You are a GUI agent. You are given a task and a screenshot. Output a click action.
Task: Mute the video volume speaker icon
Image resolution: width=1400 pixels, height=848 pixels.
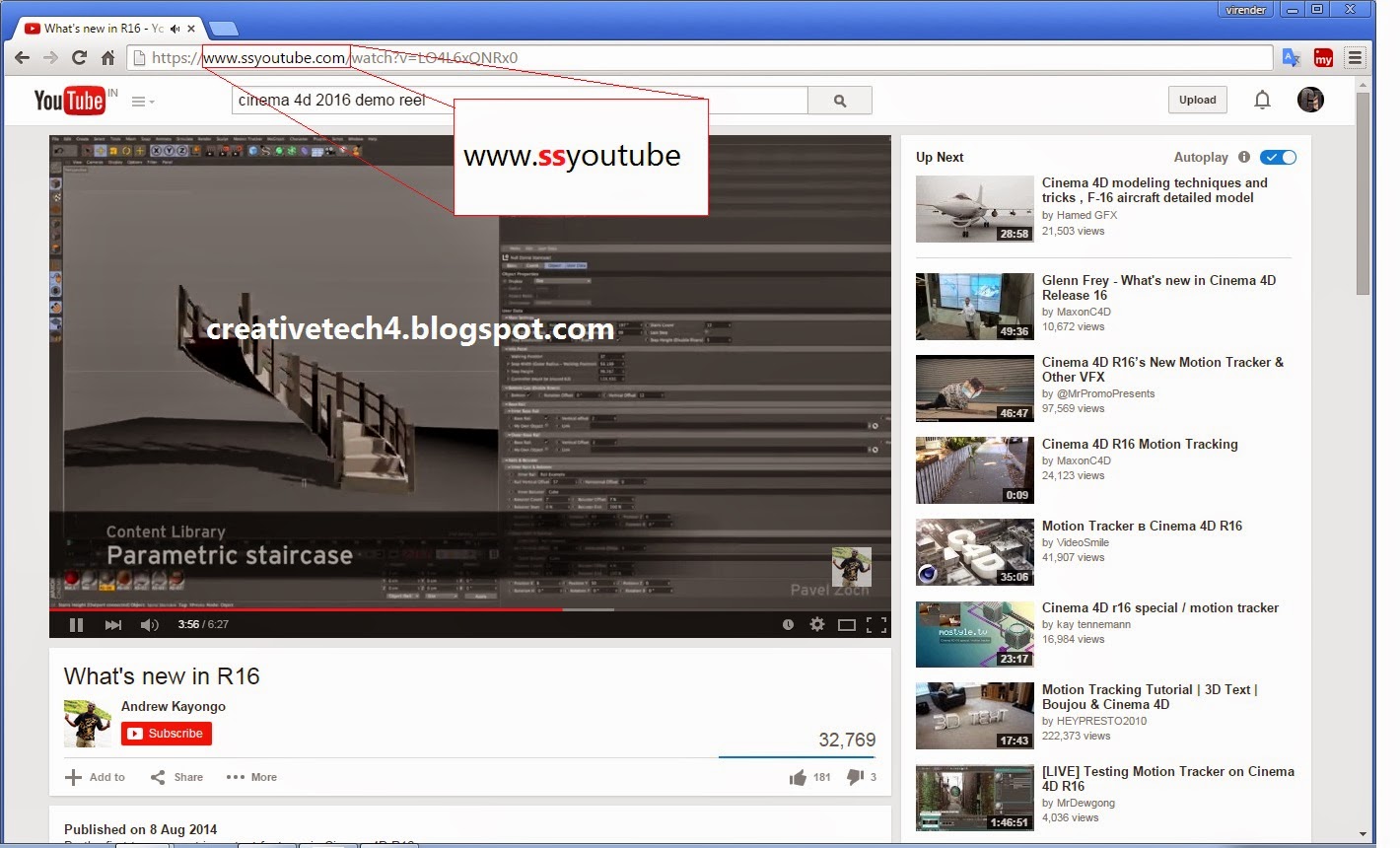point(150,624)
